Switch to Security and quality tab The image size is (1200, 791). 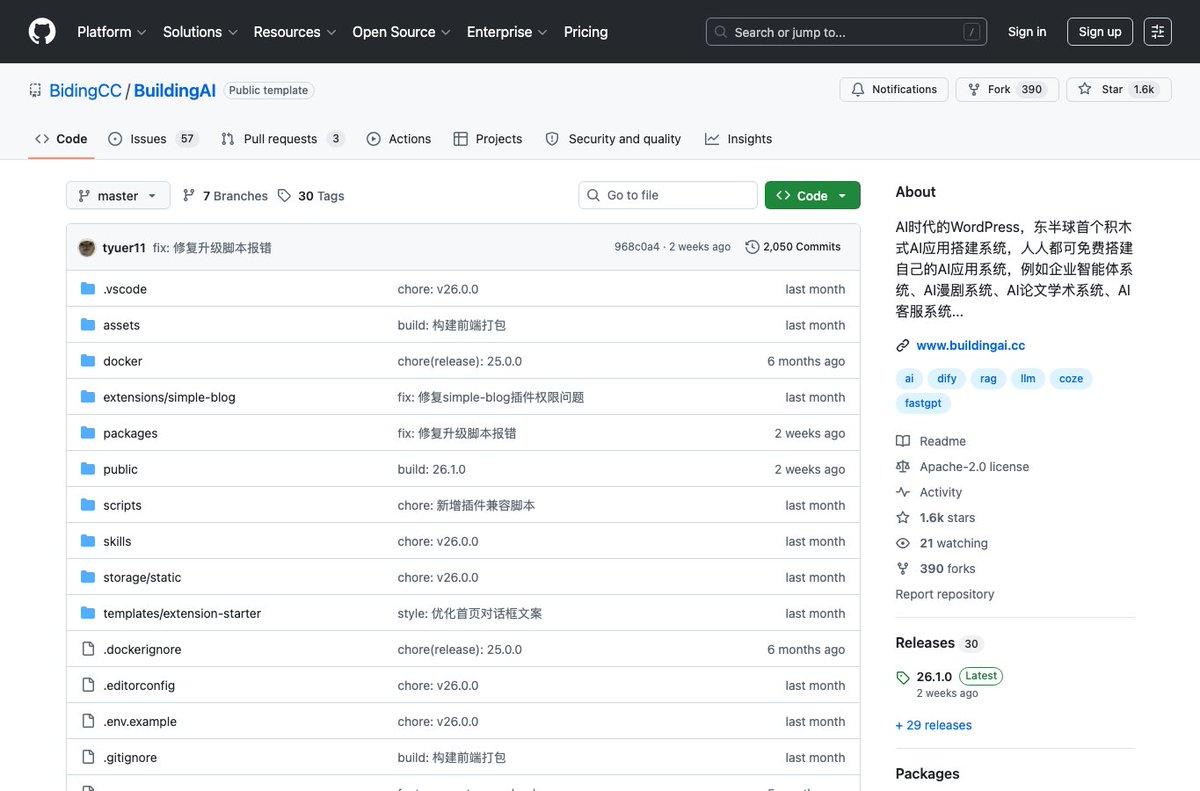pyautogui.click(x=613, y=139)
